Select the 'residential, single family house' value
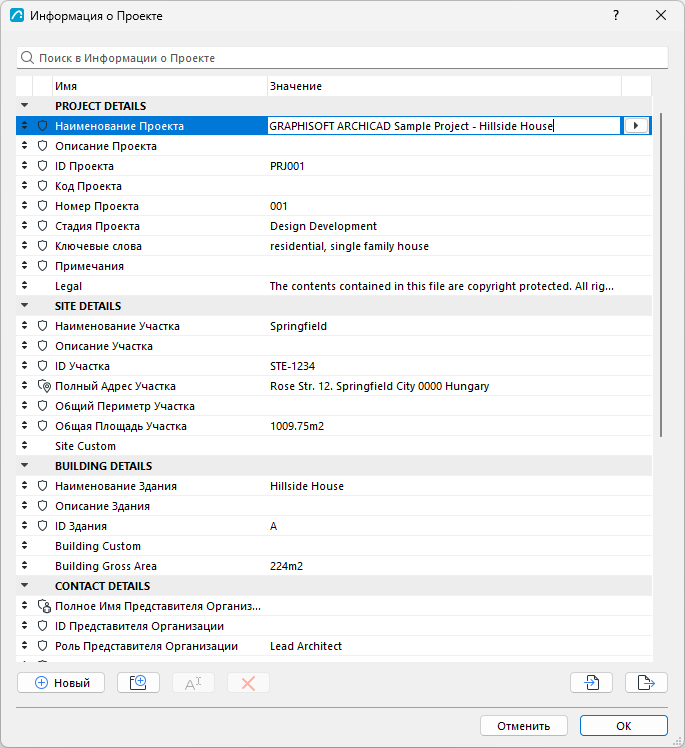Screen dimensions: 685x748 (x=349, y=246)
